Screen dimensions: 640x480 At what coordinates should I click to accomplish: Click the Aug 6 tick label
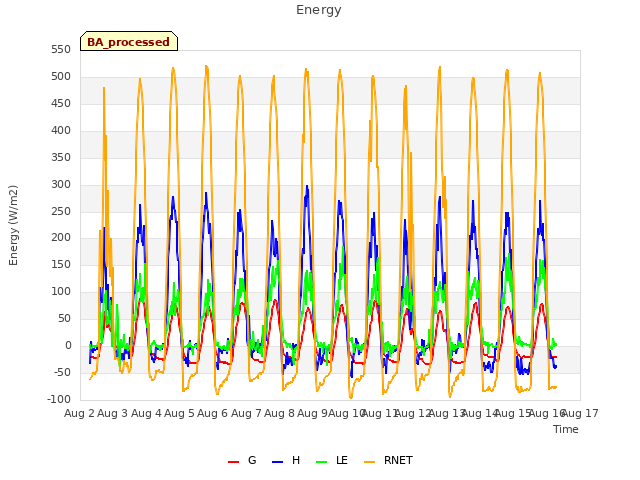tap(213, 413)
